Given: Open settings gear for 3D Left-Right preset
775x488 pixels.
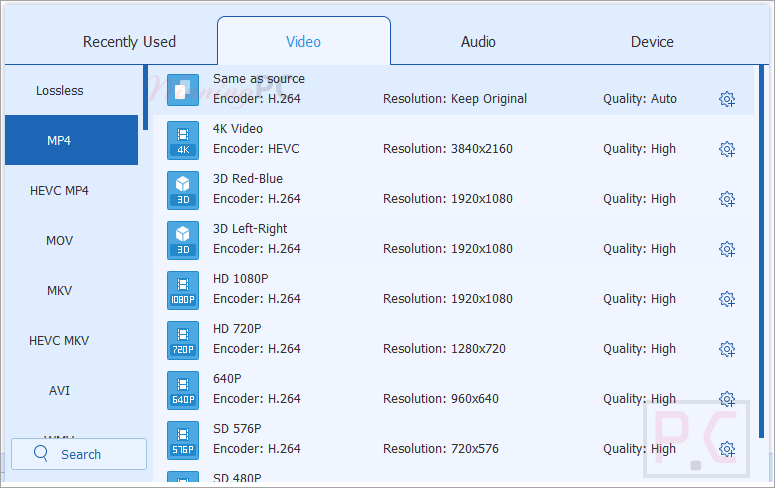Looking at the screenshot, I should tap(727, 249).
